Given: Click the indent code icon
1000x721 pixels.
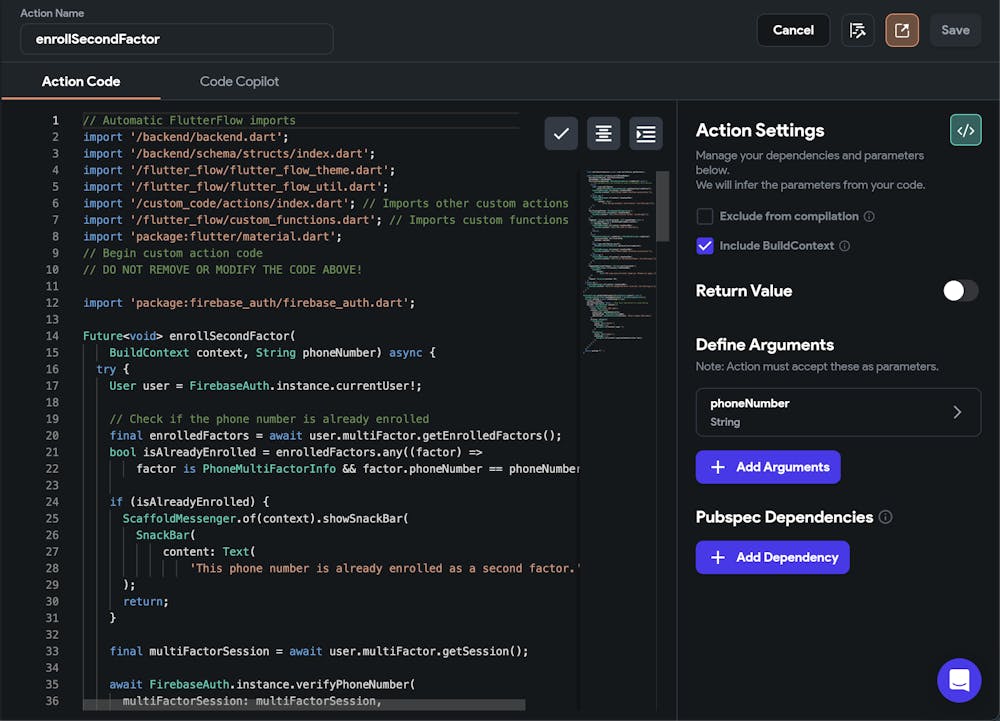Looking at the screenshot, I should (x=646, y=134).
